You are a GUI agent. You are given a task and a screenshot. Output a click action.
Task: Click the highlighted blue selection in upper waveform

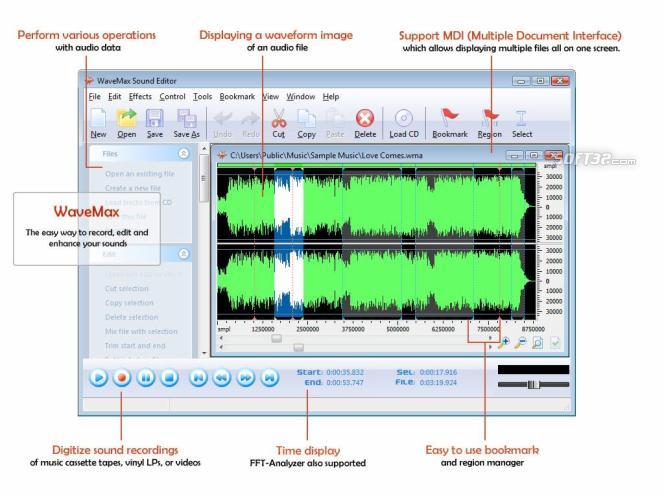pos(289,205)
